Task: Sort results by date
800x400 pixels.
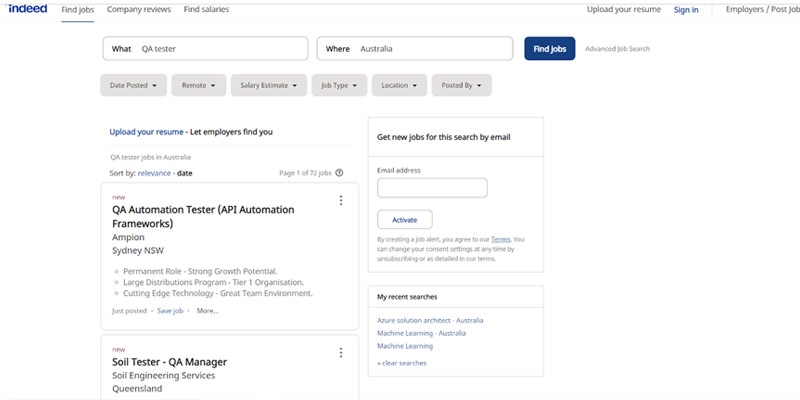Action: tap(185, 173)
